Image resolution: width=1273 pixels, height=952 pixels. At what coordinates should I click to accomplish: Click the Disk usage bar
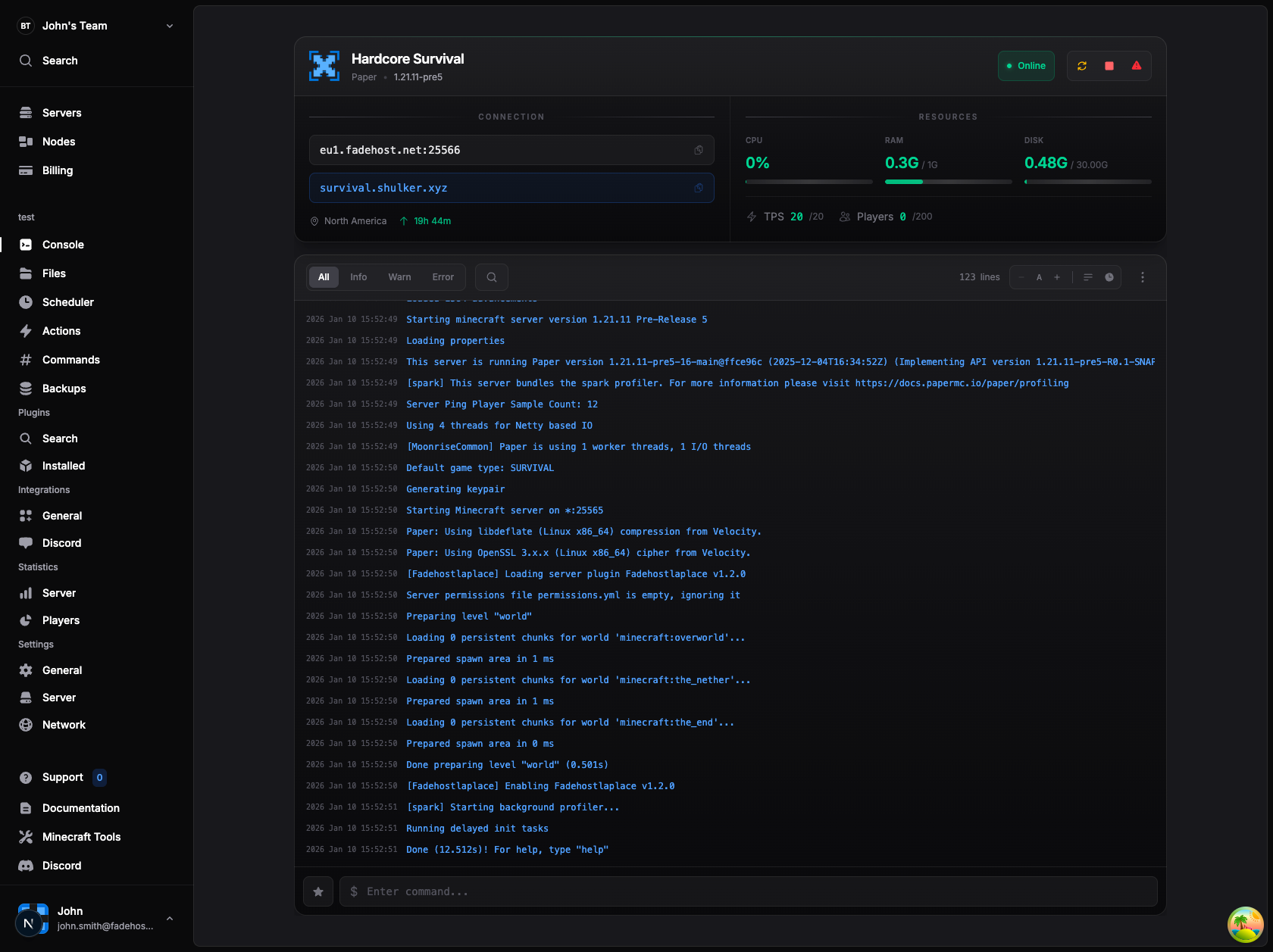[x=1087, y=182]
